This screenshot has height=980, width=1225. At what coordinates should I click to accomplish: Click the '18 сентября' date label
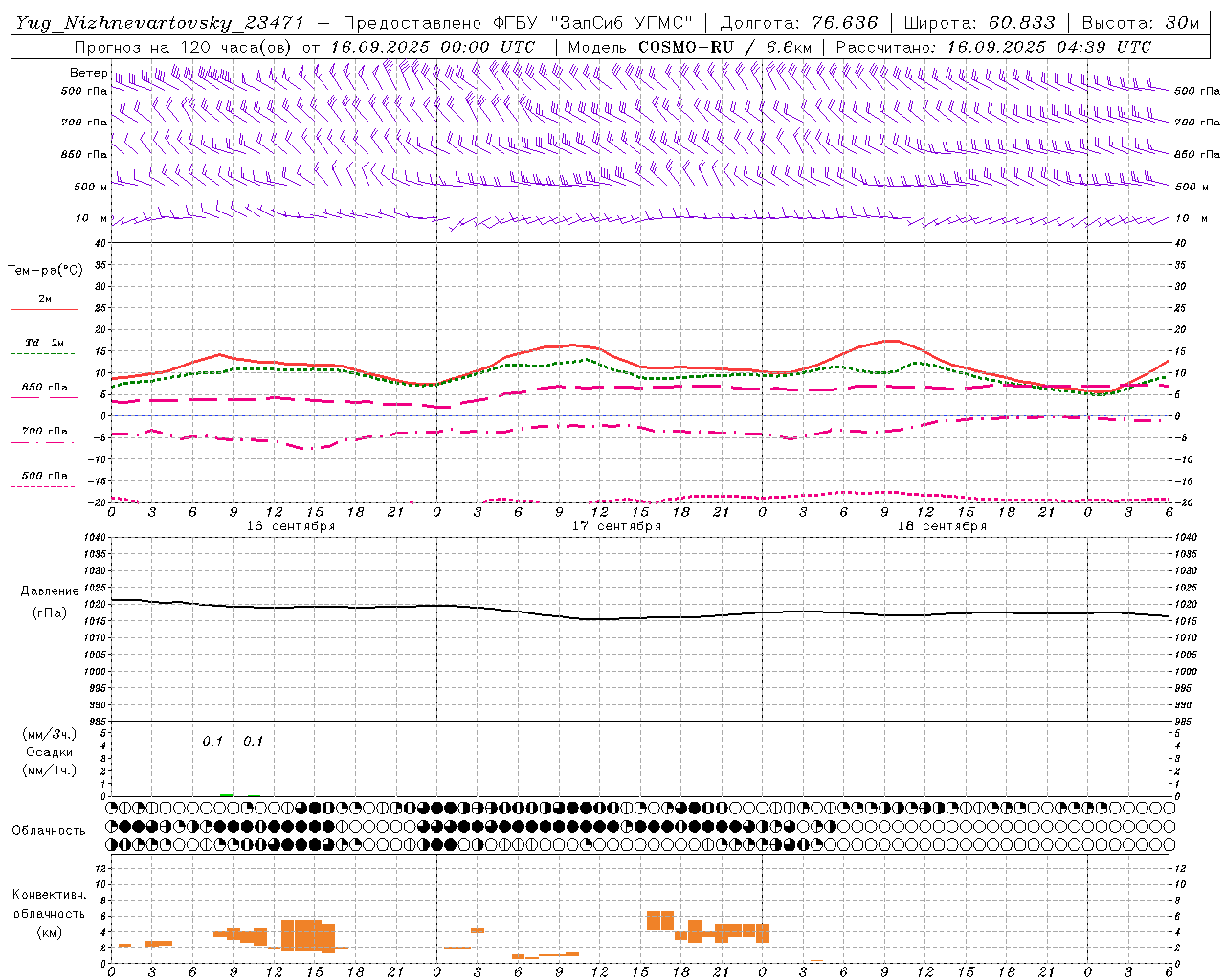coord(942,526)
